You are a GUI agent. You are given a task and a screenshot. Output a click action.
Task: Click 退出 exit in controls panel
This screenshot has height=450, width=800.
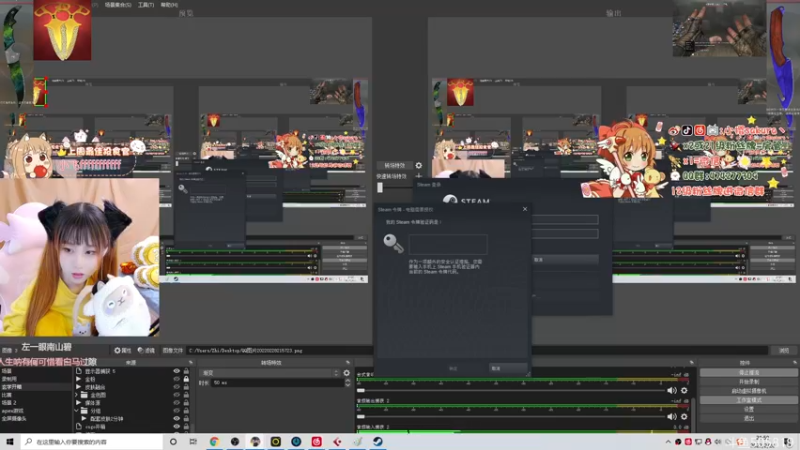coord(749,418)
